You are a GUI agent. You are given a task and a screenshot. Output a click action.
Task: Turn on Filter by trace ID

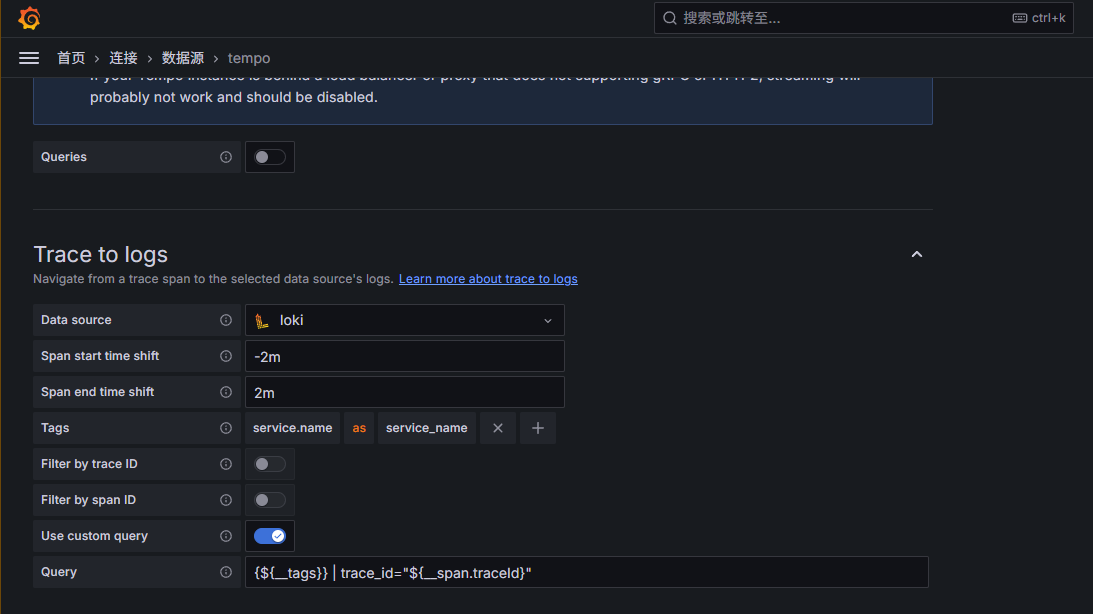click(270, 464)
